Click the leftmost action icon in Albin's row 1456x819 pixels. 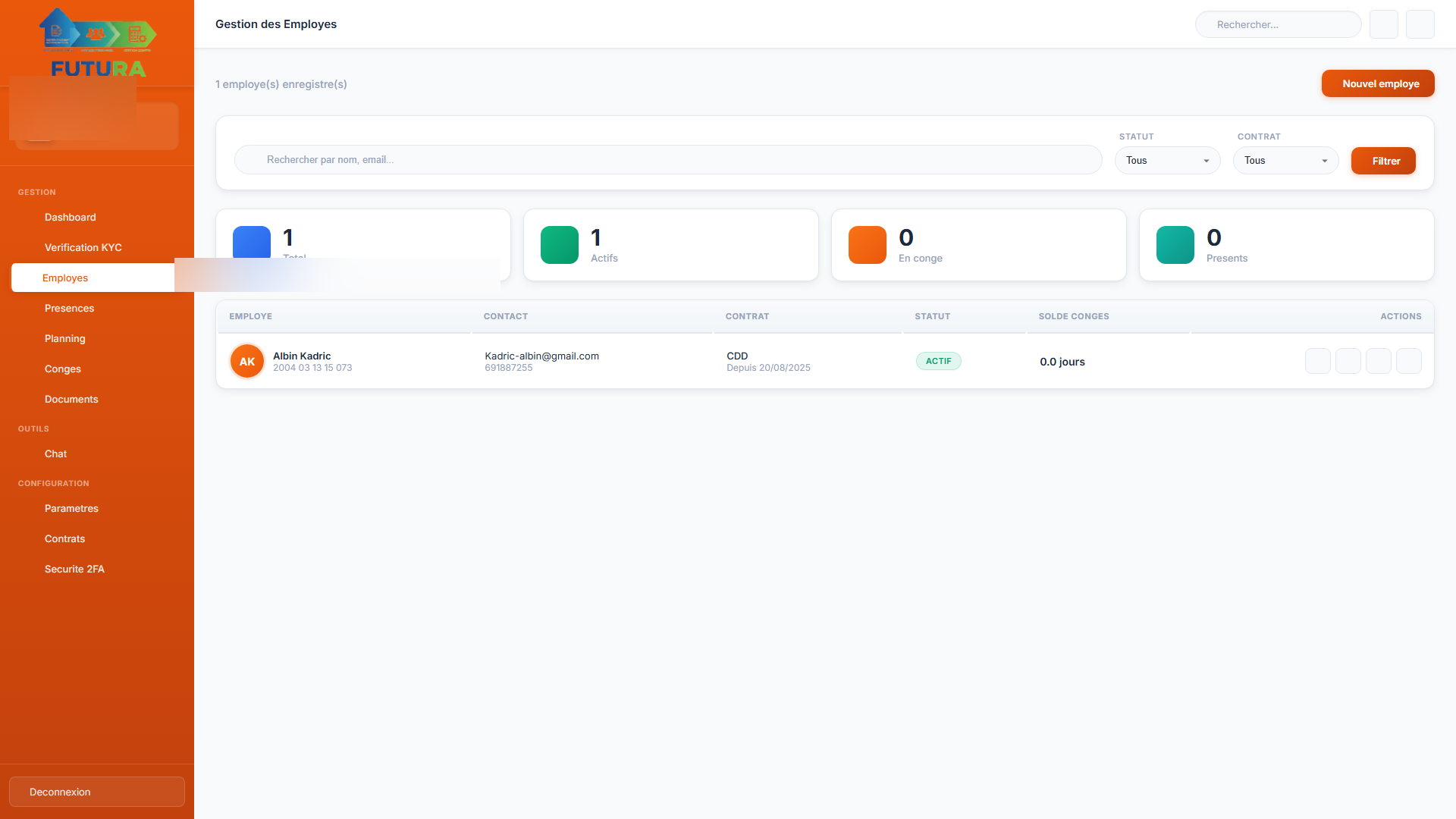1318,361
